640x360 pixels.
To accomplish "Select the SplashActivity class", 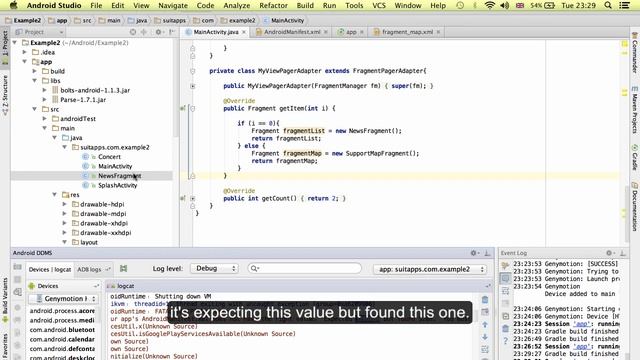I will pyautogui.click(x=118, y=185).
